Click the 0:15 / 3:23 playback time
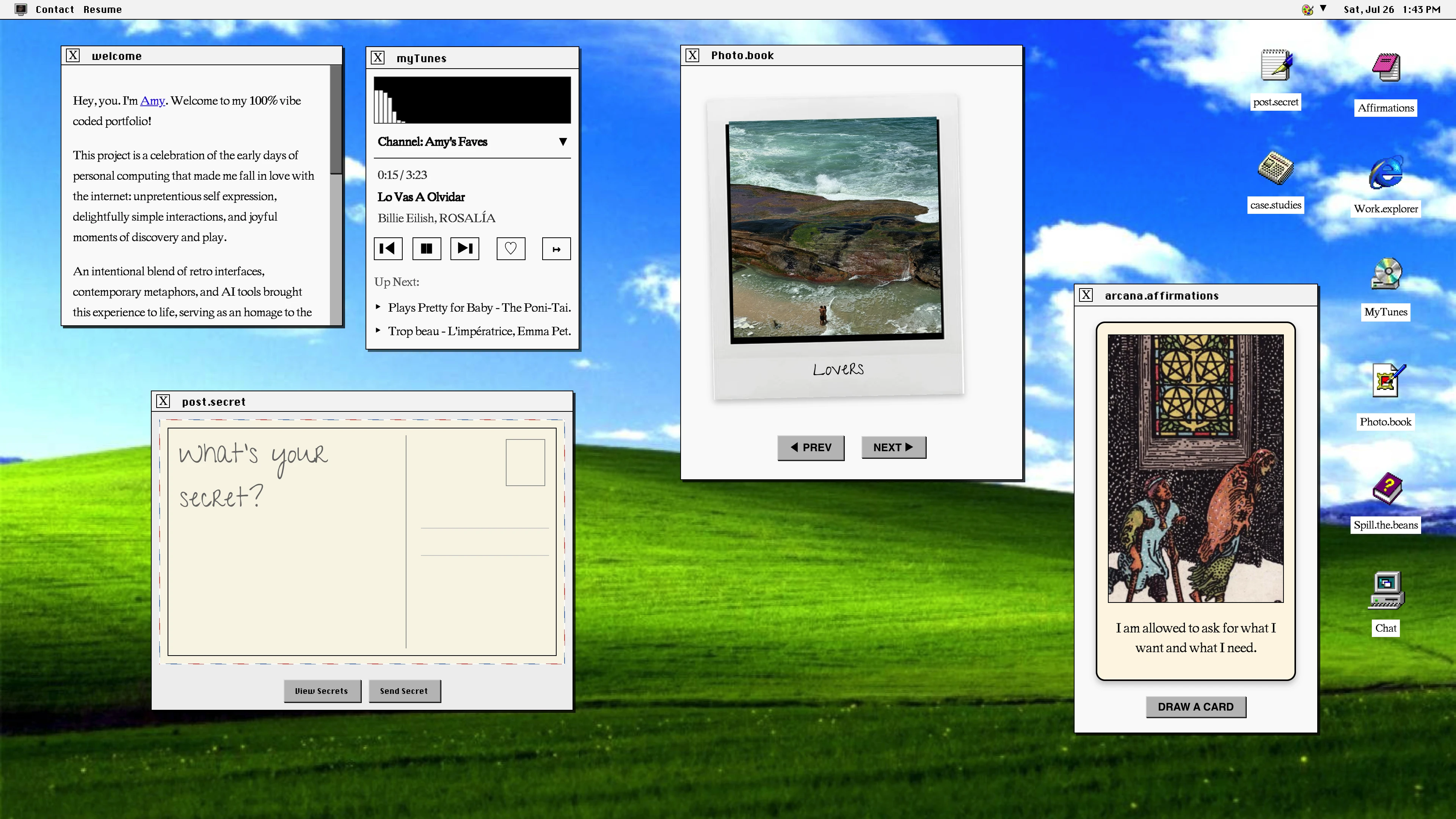Screen dimensions: 1456x819 402,175
